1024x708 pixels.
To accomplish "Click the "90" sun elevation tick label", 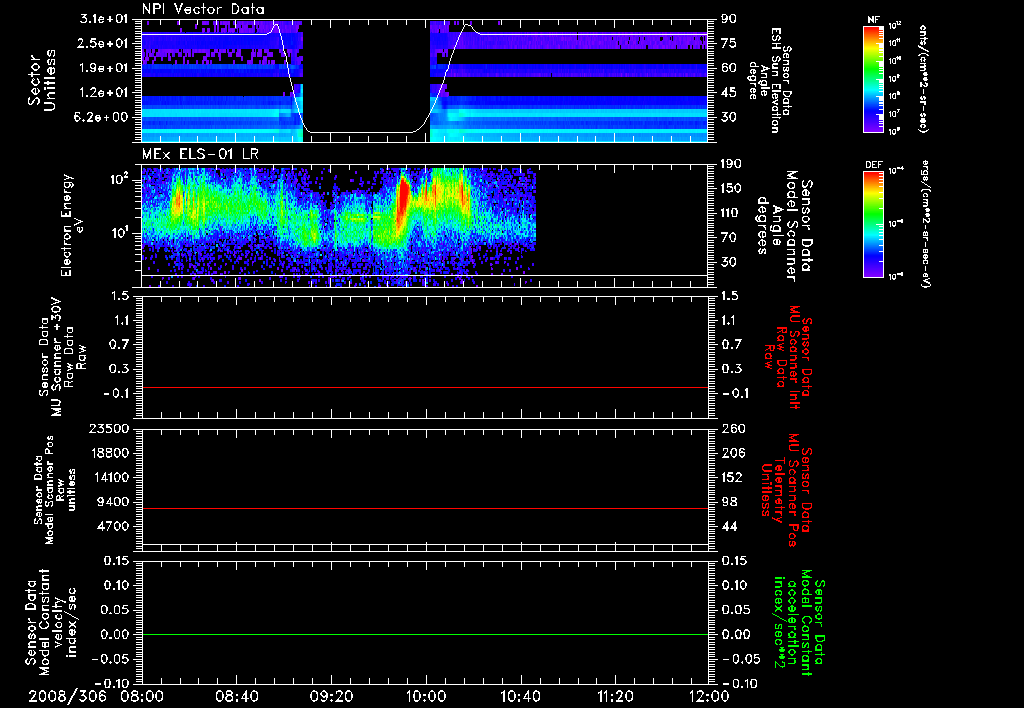I will (728, 19).
